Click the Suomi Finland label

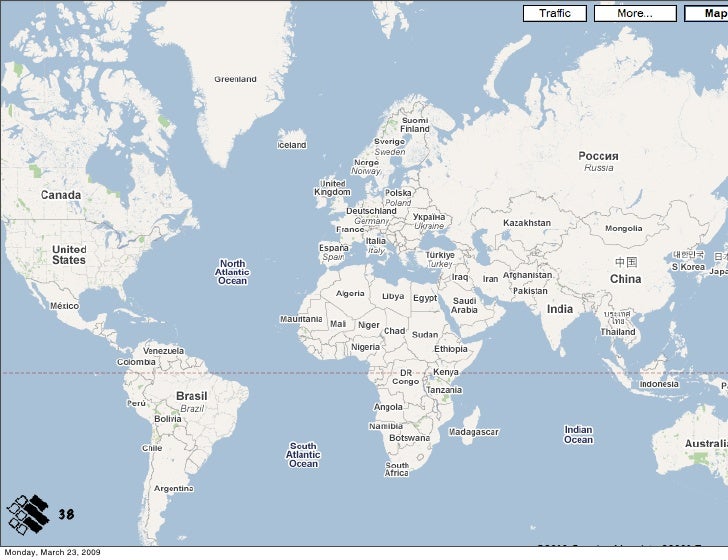(415, 124)
